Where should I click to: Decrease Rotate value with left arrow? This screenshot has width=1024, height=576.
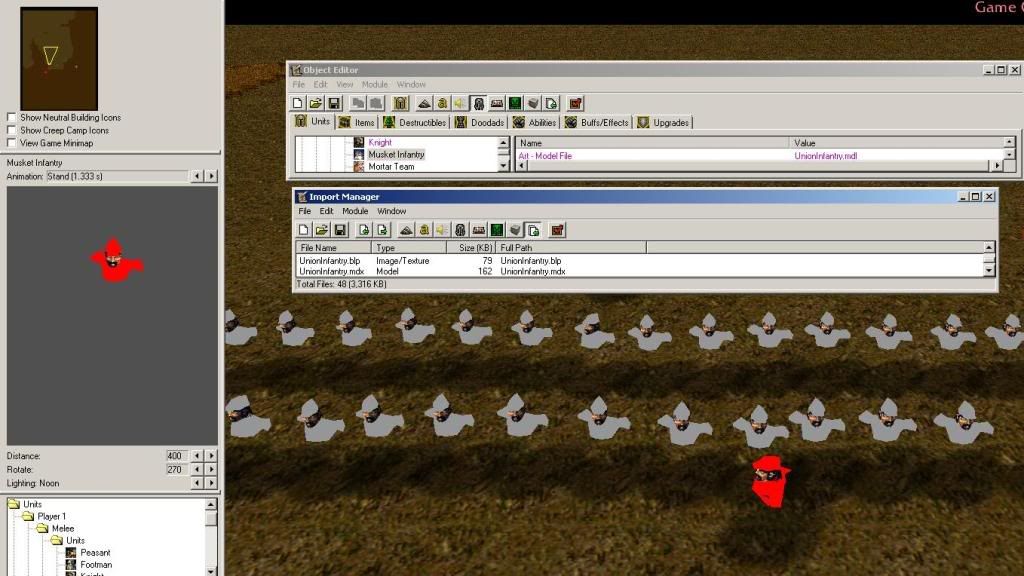[x=197, y=470]
